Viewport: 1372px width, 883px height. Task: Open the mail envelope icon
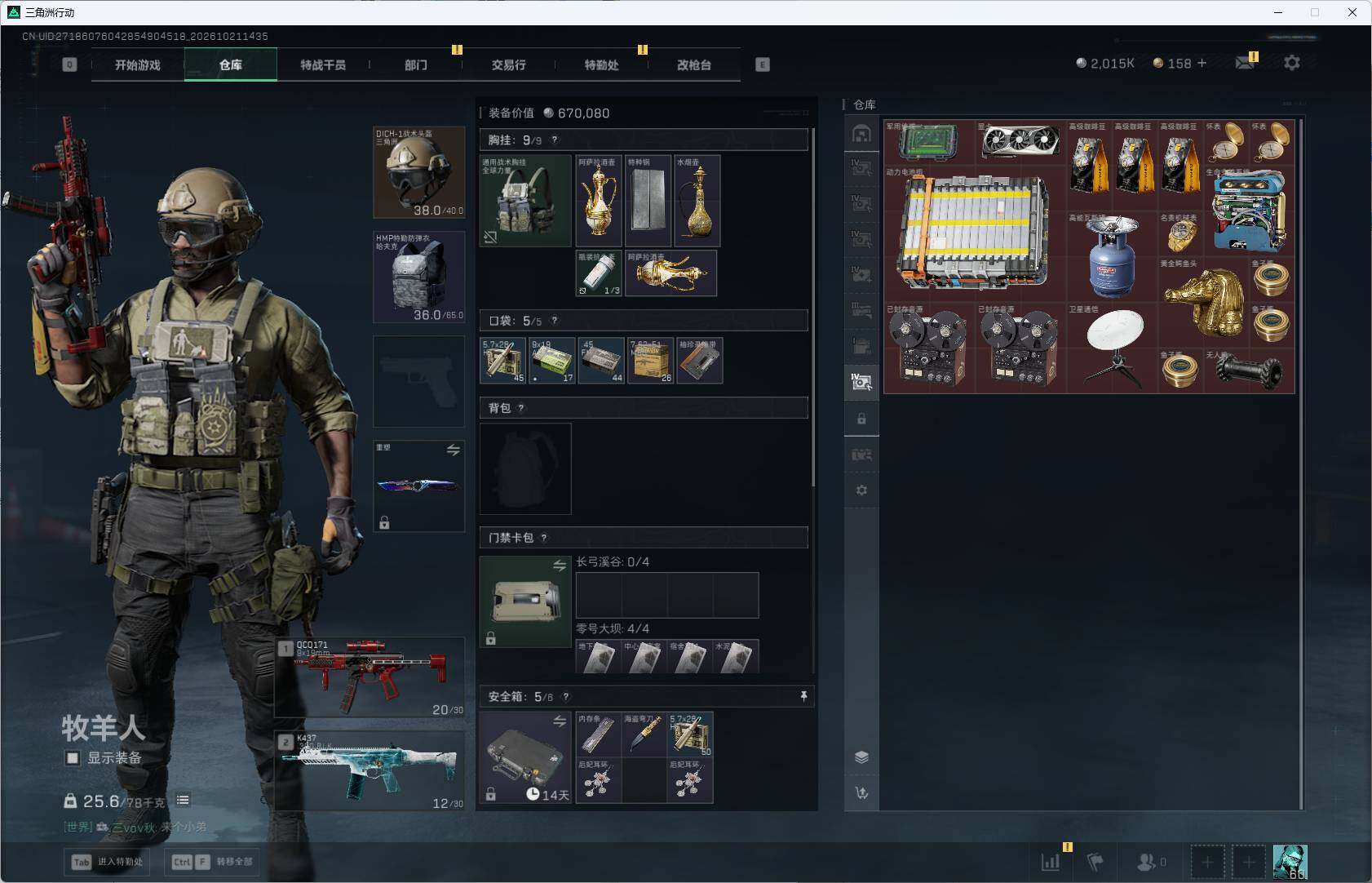(1245, 63)
